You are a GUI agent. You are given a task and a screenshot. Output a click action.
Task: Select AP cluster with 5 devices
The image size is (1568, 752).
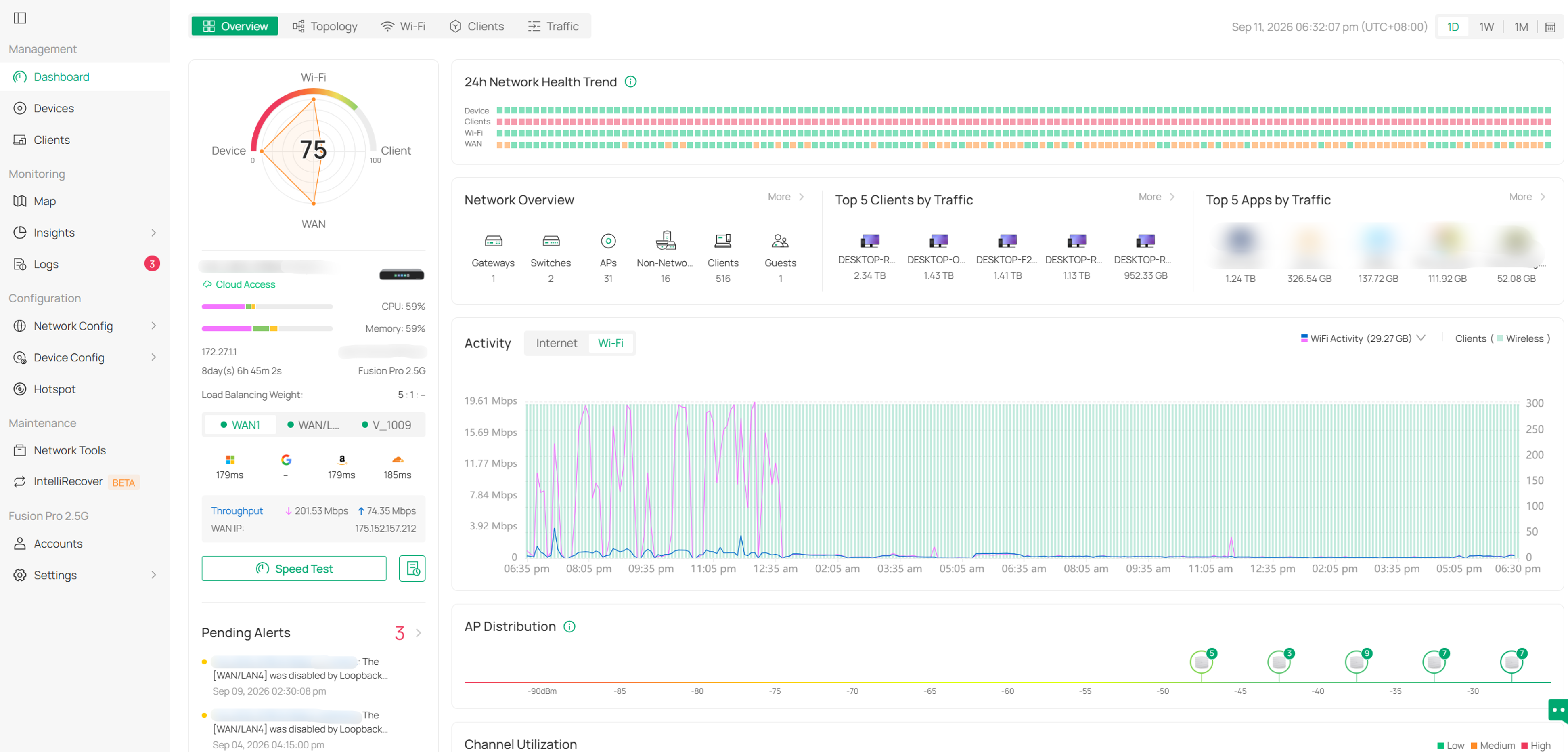[1202, 661]
